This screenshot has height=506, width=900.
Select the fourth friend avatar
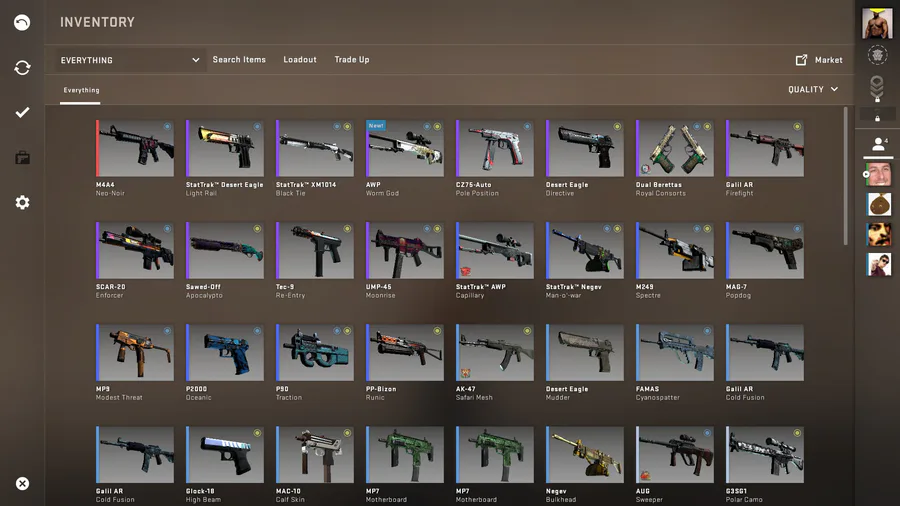point(879,264)
